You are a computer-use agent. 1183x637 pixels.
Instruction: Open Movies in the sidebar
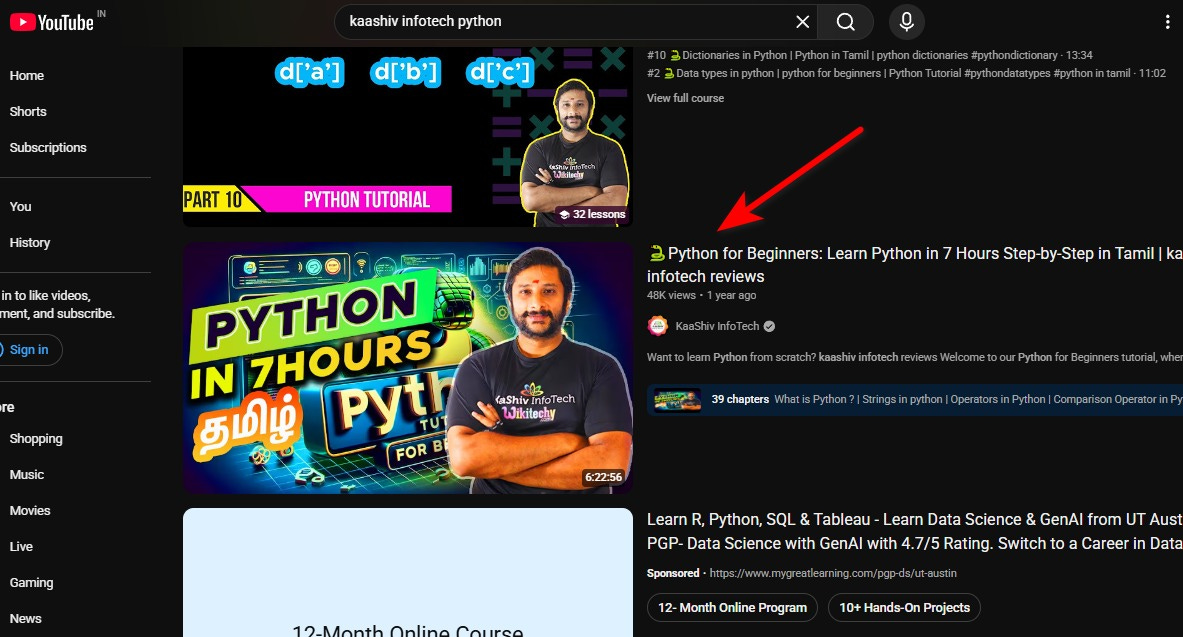coord(29,511)
